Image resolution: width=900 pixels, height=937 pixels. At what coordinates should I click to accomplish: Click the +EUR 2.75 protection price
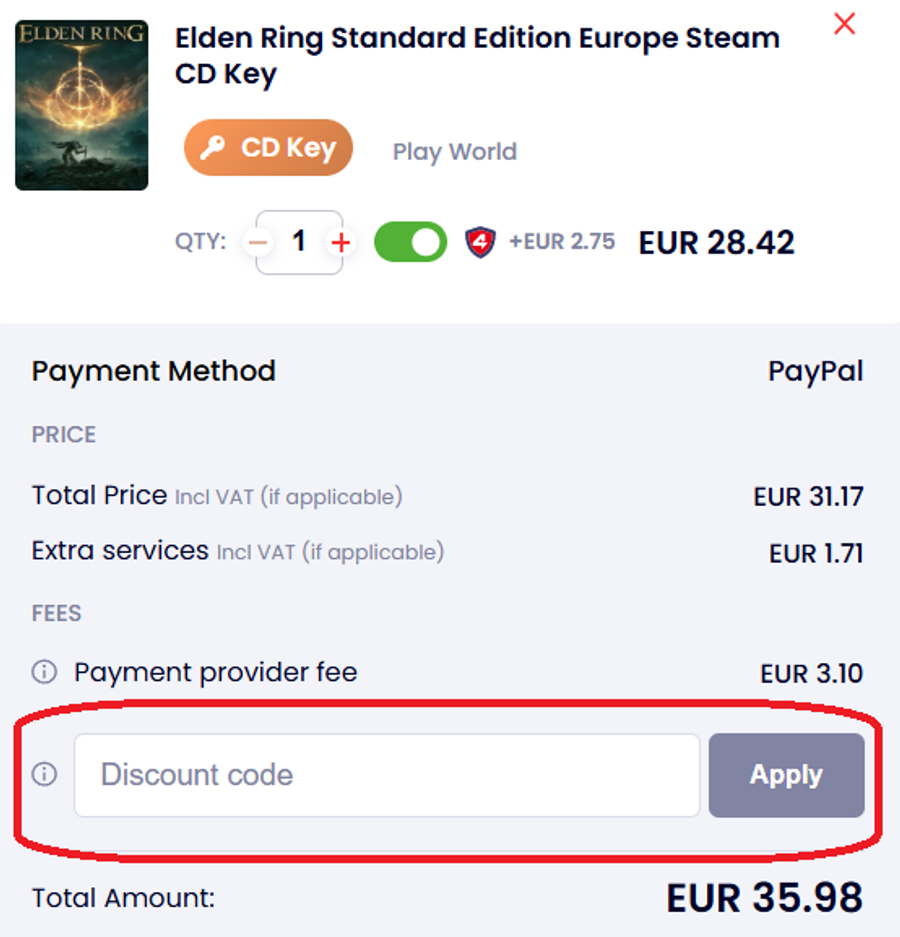[x=561, y=242]
